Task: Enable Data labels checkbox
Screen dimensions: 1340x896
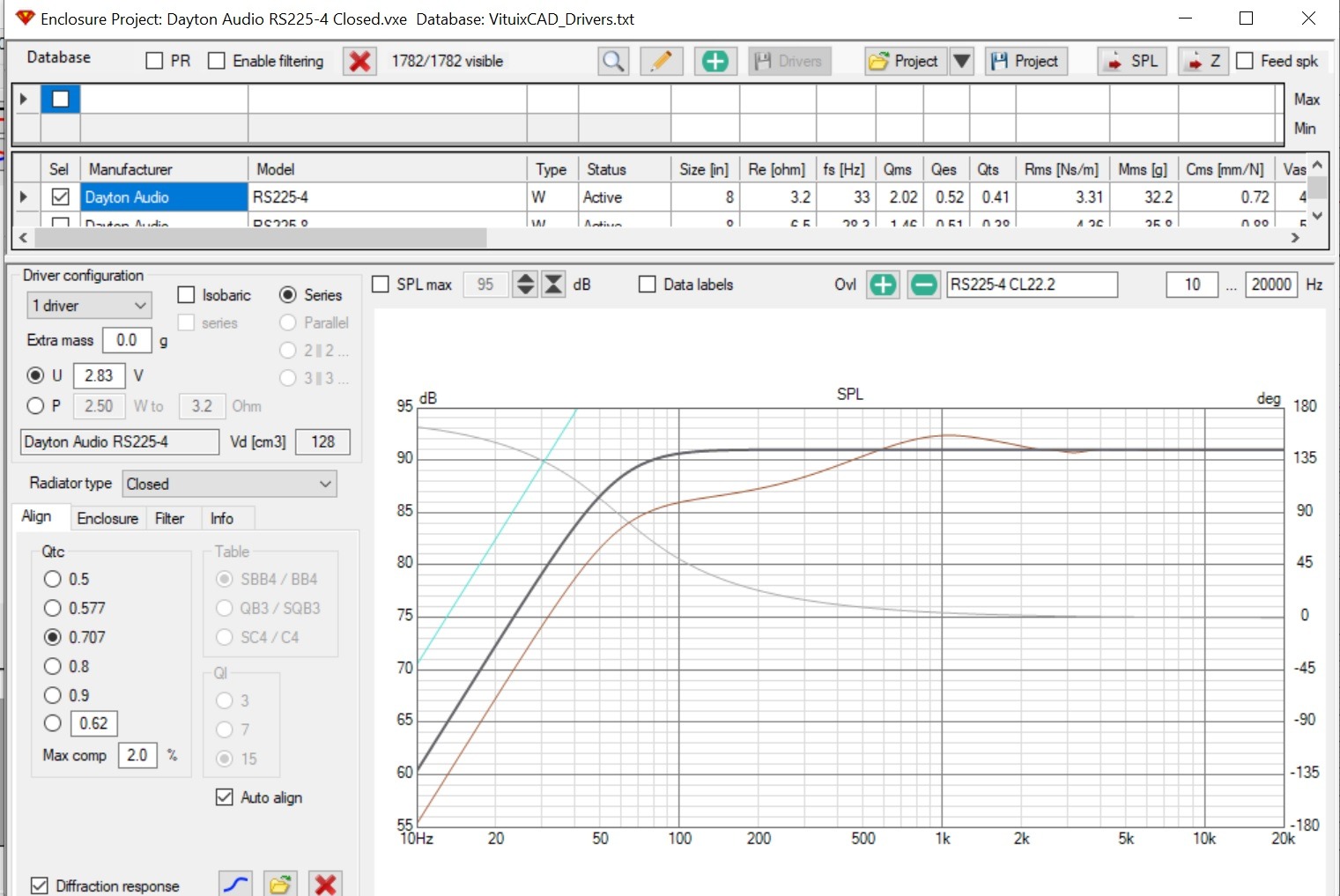Action: (648, 285)
